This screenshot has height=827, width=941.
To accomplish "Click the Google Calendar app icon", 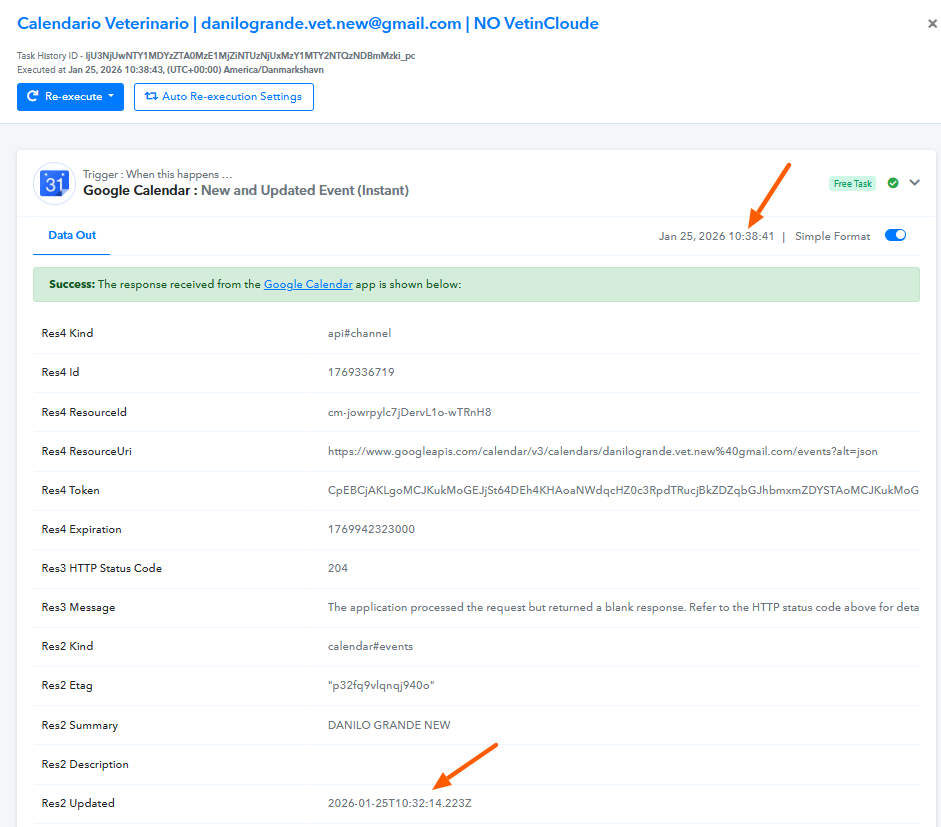I will 54,183.
